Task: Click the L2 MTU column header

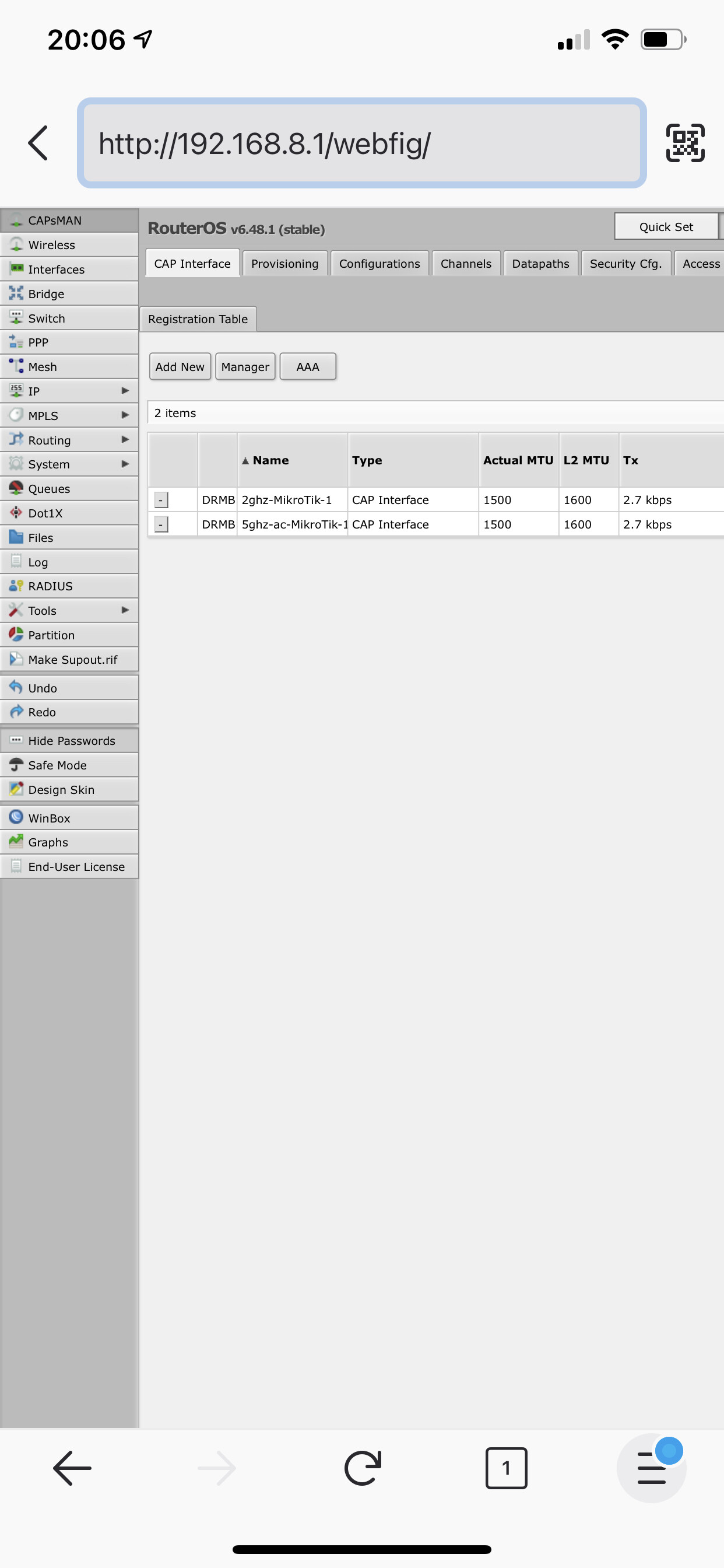Action: [x=588, y=460]
